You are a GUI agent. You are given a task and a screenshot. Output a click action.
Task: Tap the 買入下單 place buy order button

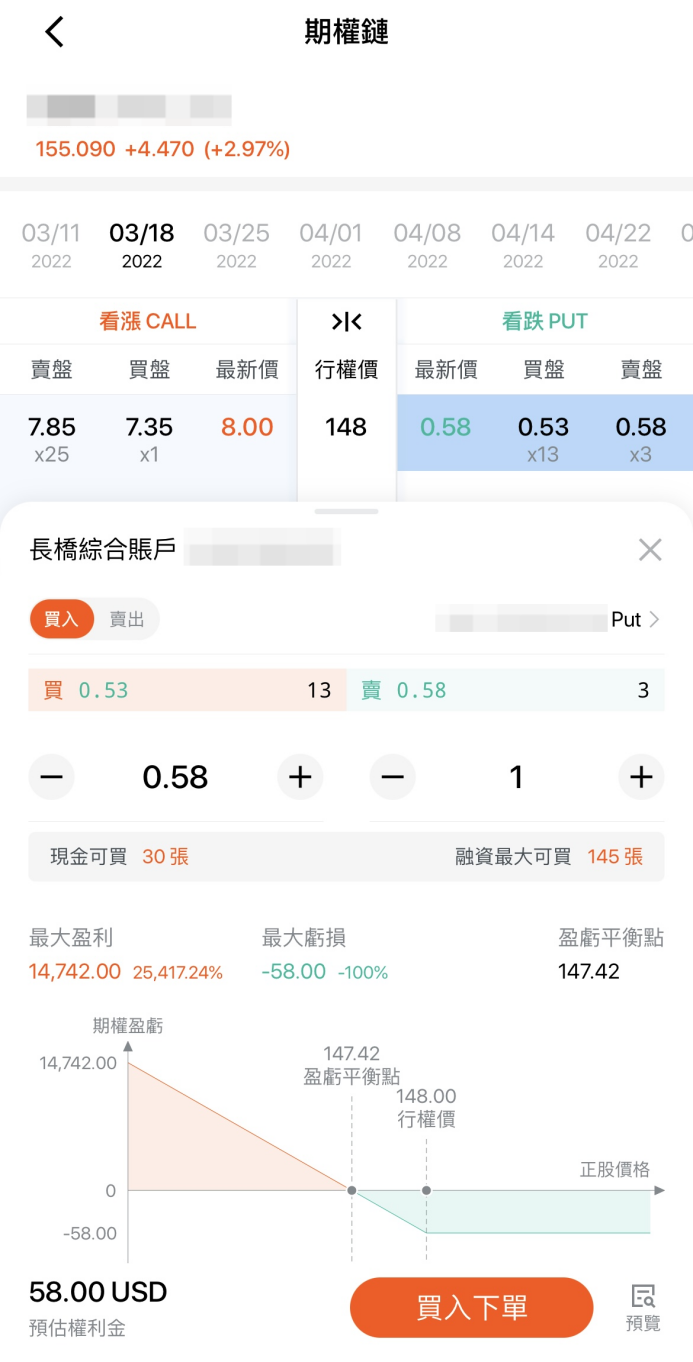pos(471,1307)
